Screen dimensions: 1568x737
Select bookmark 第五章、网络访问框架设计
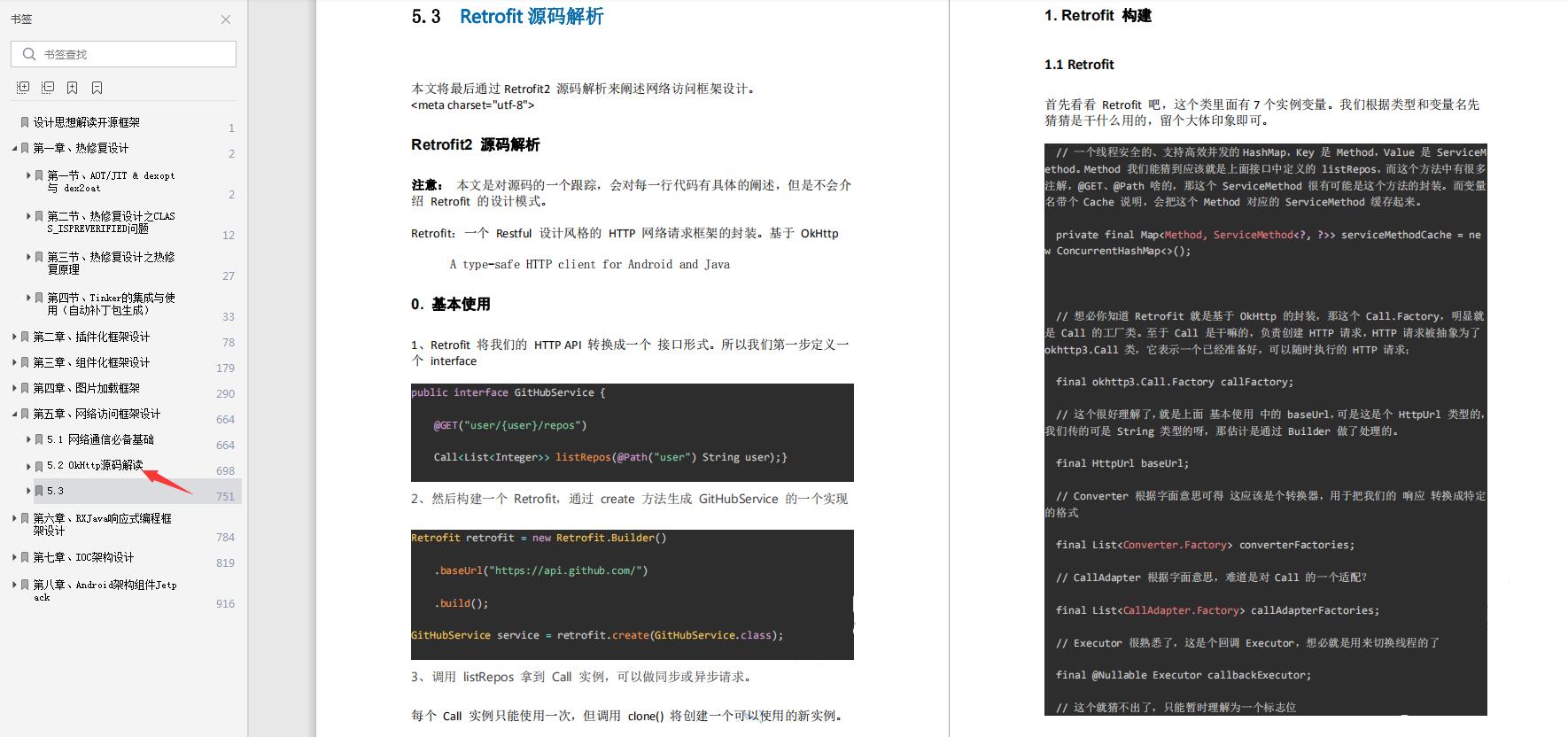(97, 414)
